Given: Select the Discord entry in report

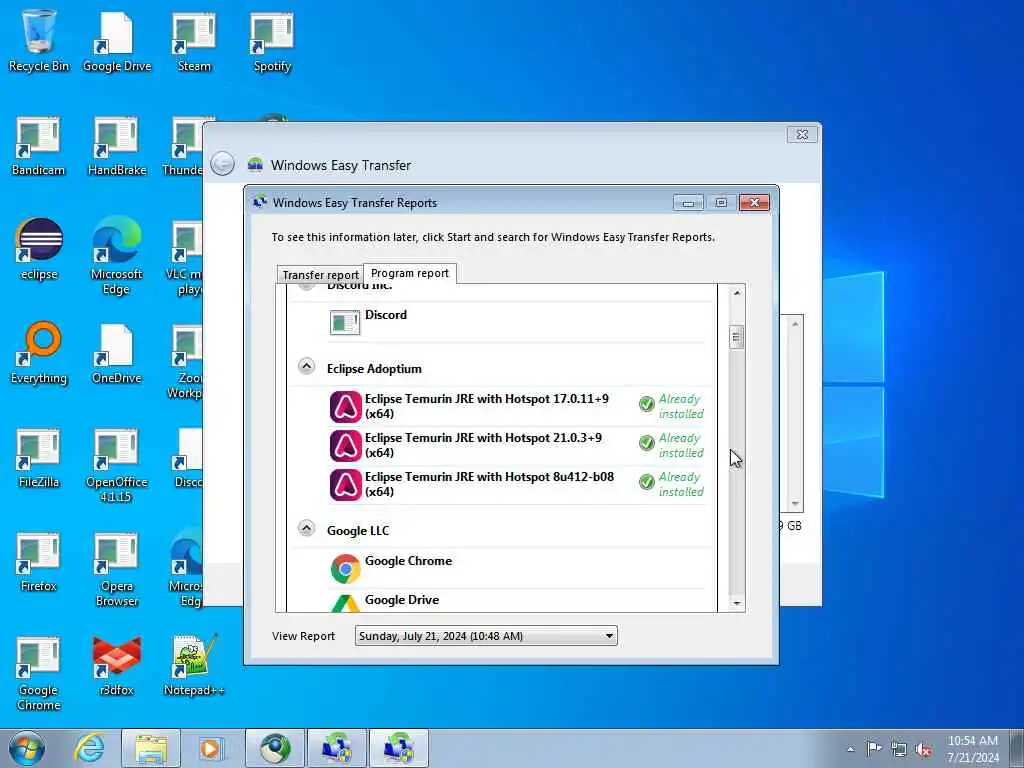Looking at the screenshot, I should 385,315.
